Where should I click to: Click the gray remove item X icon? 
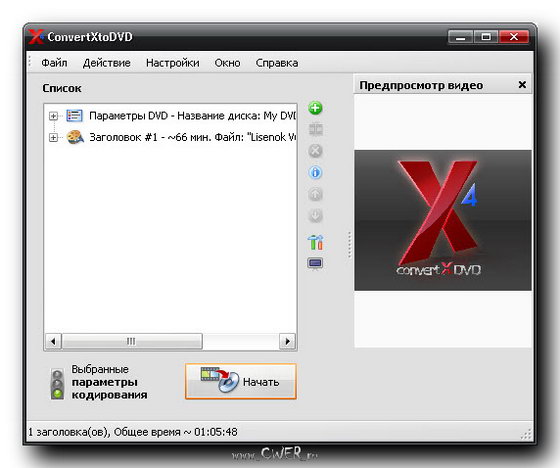315,151
